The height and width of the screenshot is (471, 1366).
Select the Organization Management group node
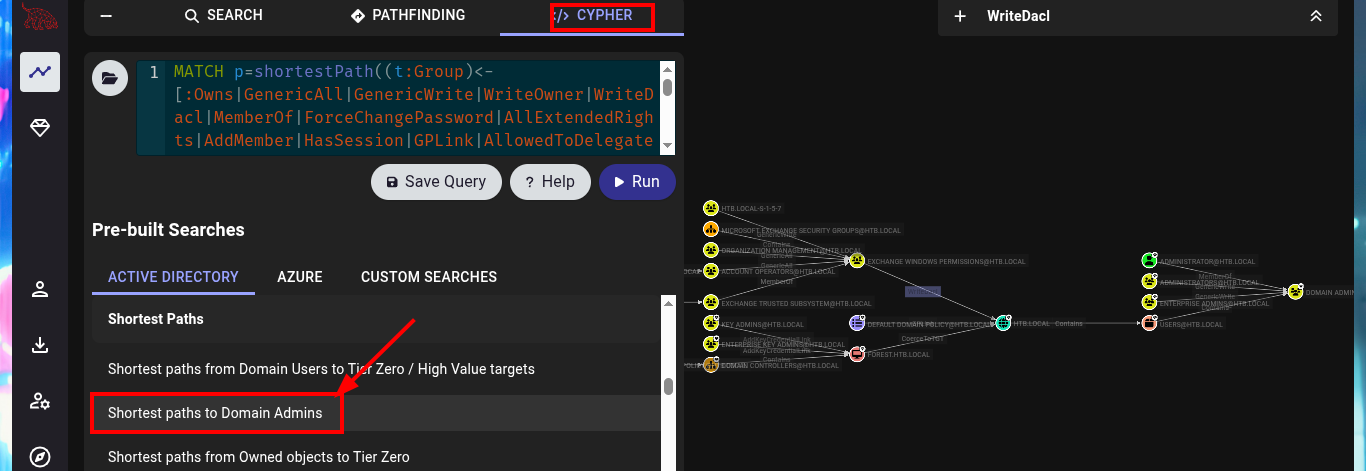(711, 250)
